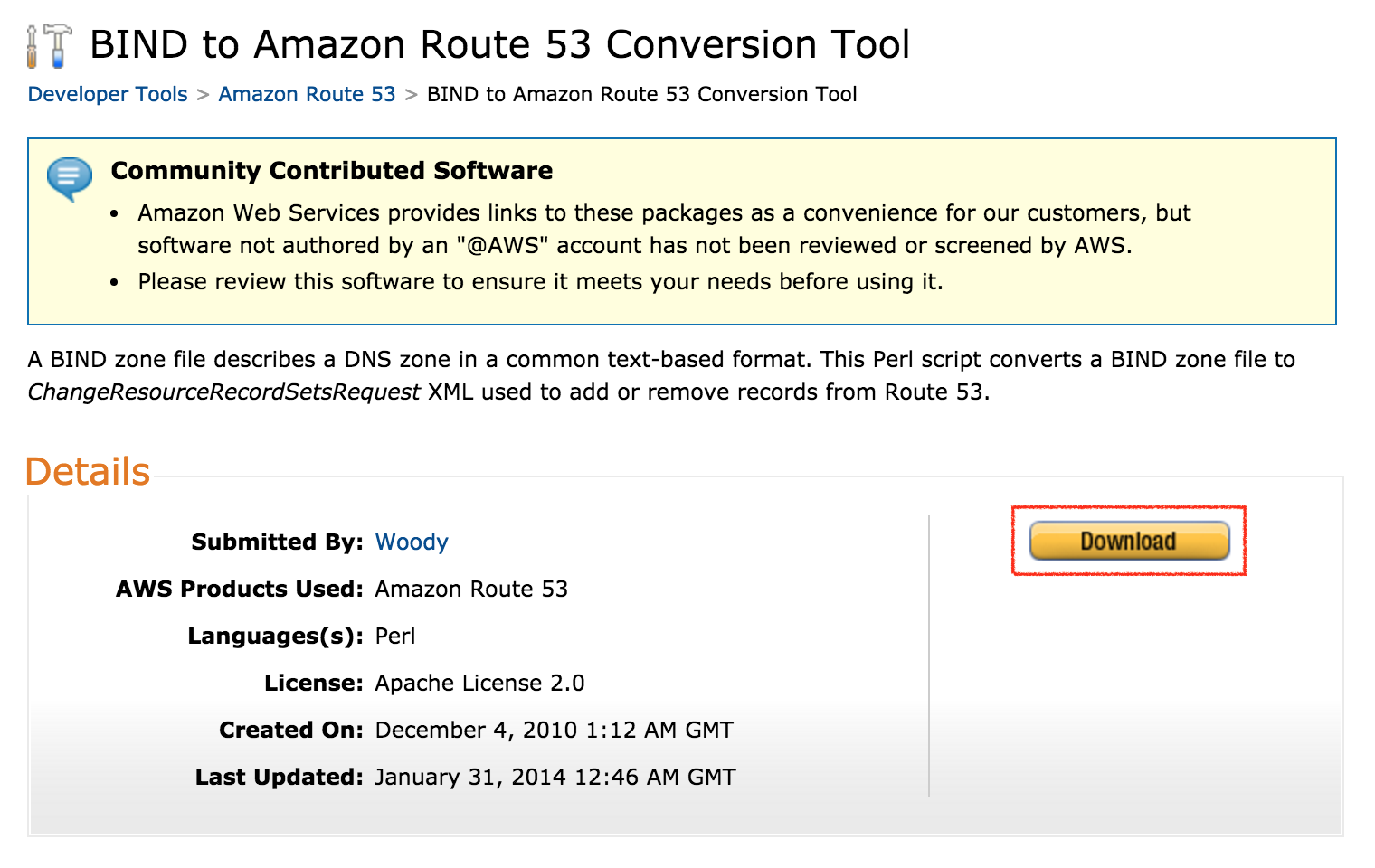The height and width of the screenshot is (868, 1375).
Task: Open the Developer Tools breadcrumb link
Action: point(108,94)
